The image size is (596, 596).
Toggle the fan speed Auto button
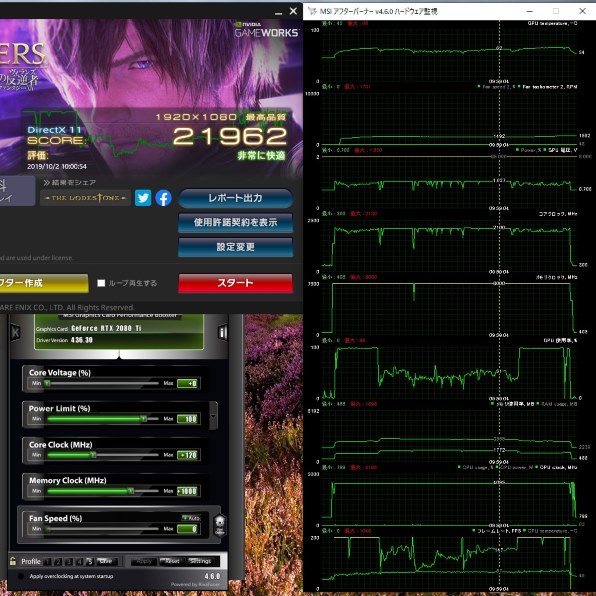(x=191, y=518)
